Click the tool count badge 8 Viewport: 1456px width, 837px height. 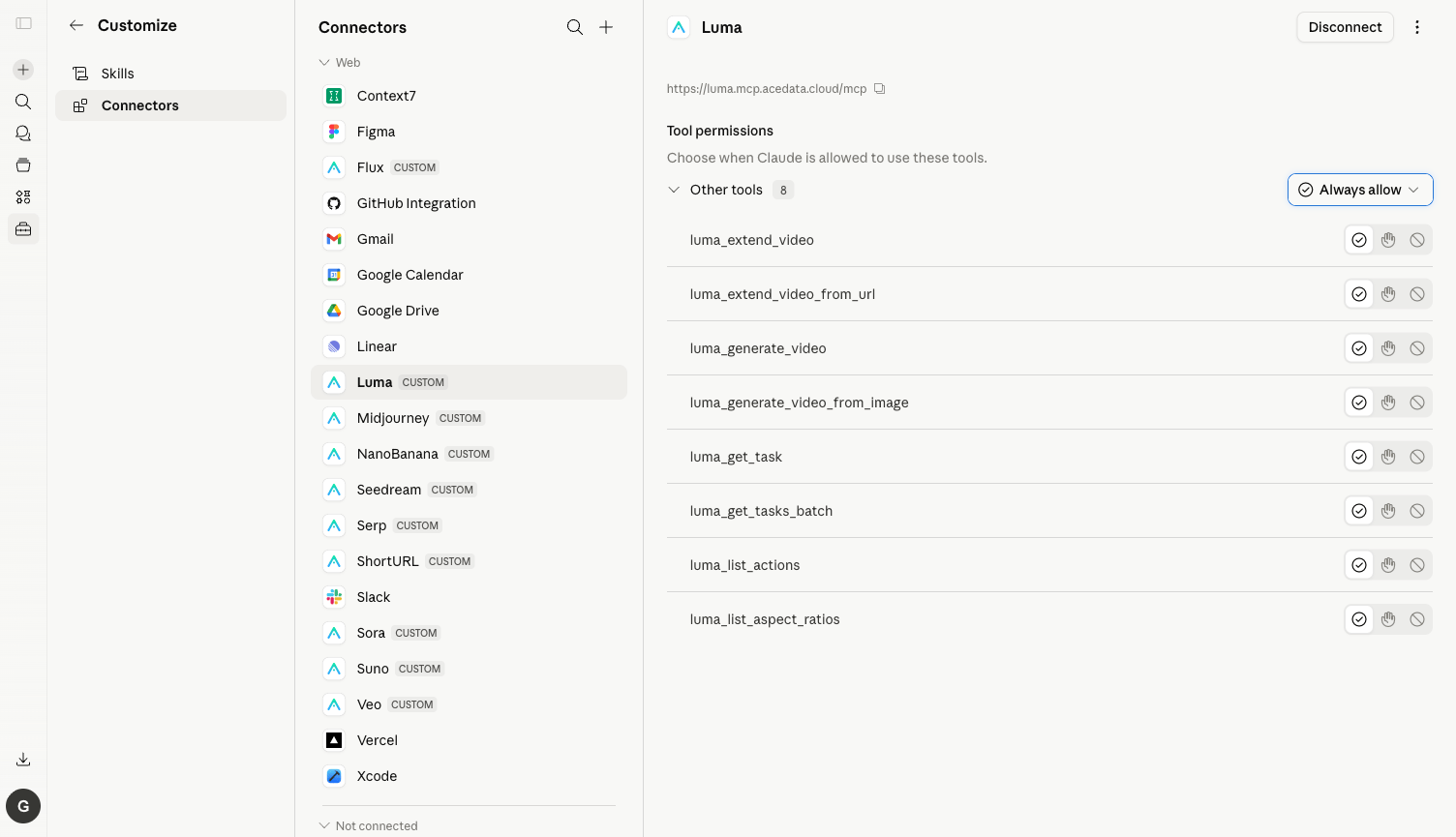click(x=783, y=190)
